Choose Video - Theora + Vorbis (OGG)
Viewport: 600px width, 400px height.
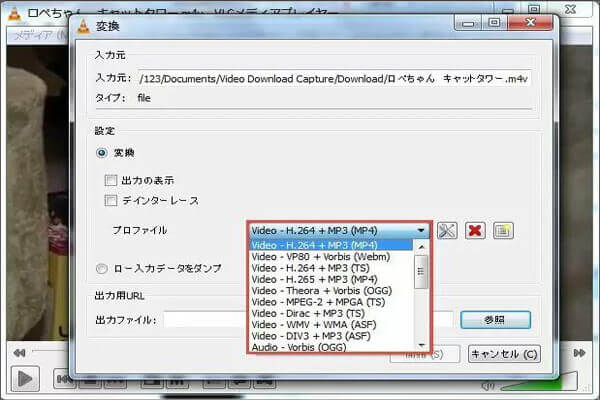click(x=331, y=291)
